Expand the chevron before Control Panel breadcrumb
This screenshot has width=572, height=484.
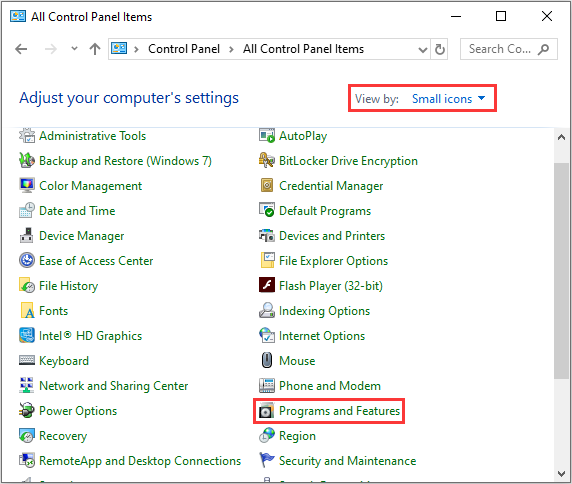(136, 49)
